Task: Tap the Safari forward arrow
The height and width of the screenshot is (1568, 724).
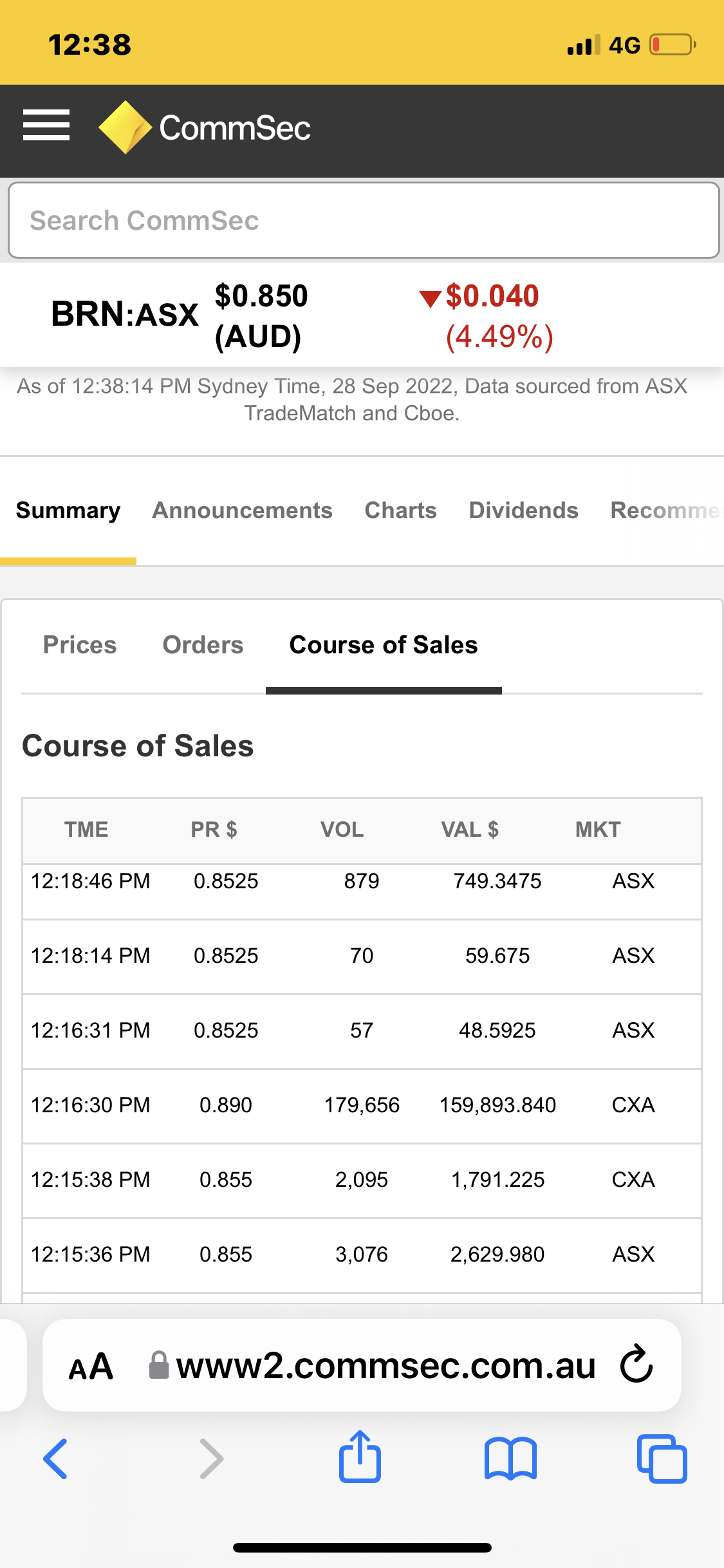Action: point(211,1459)
